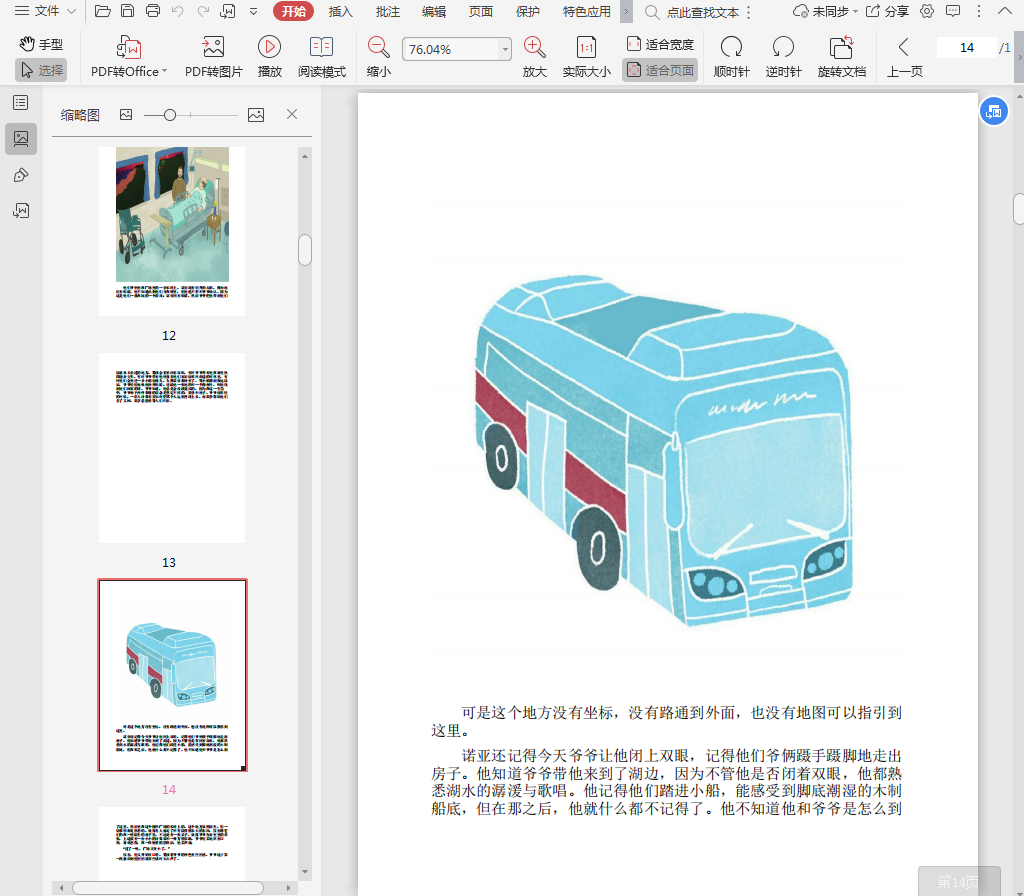The height and width of the screenshot is (896, 1024).
Task: Toggle 适合宽度 fit width mode
Action: pos(660,45)
